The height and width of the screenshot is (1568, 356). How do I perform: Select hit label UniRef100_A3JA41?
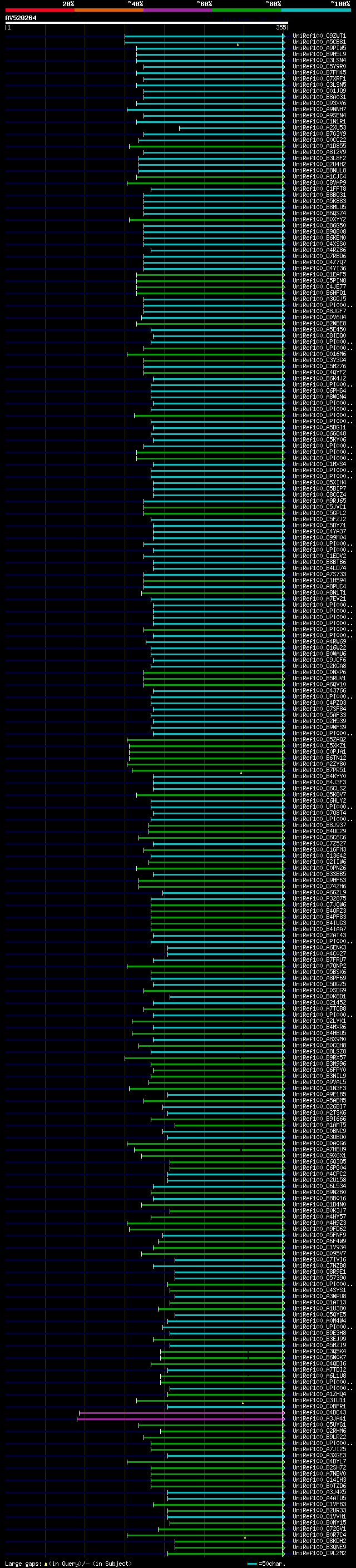(x=319, y=1419)
